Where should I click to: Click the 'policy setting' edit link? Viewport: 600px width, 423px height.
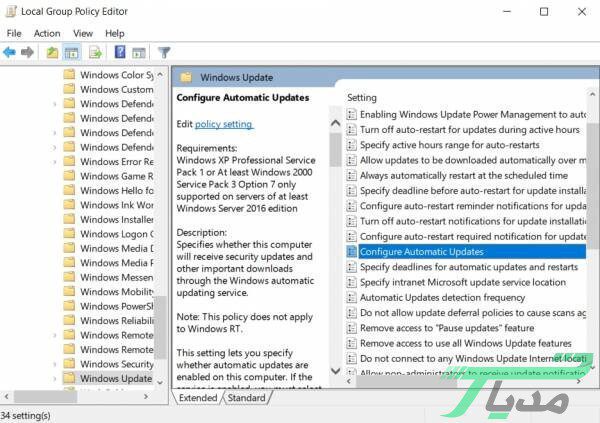224,123
